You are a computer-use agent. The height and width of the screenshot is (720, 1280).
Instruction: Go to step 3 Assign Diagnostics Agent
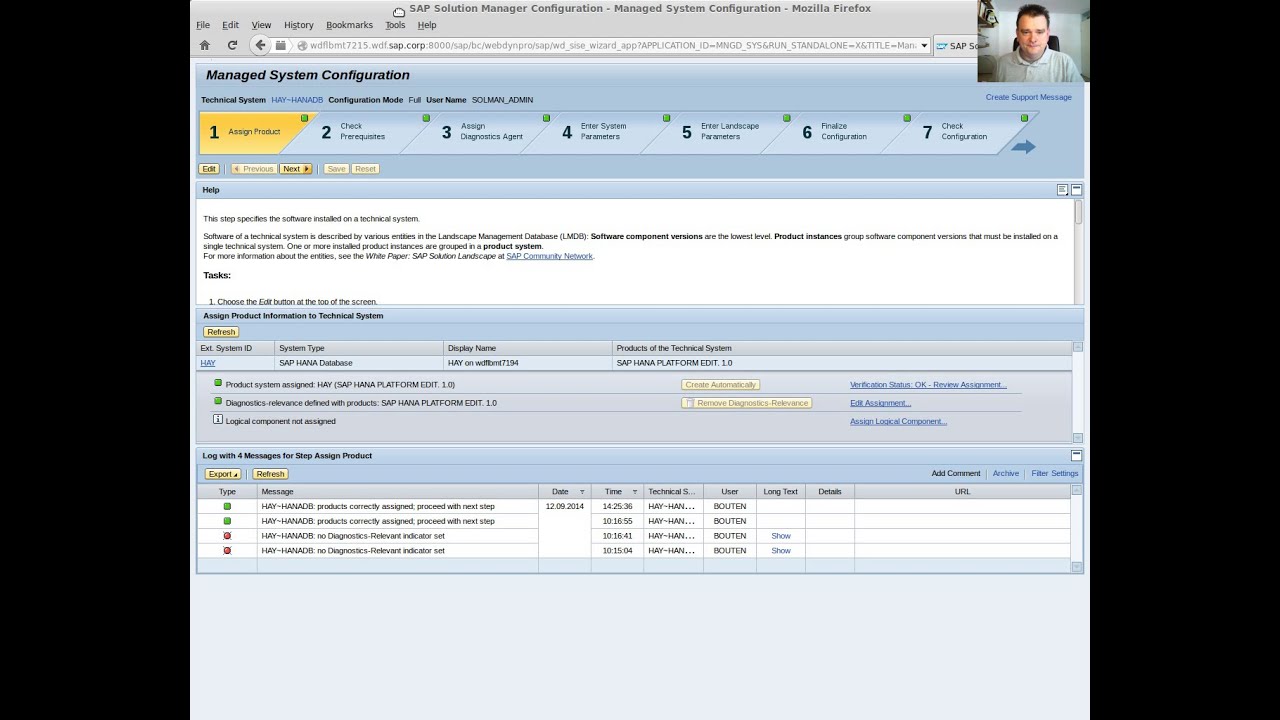pyautogui.click(x=482, y=132)
